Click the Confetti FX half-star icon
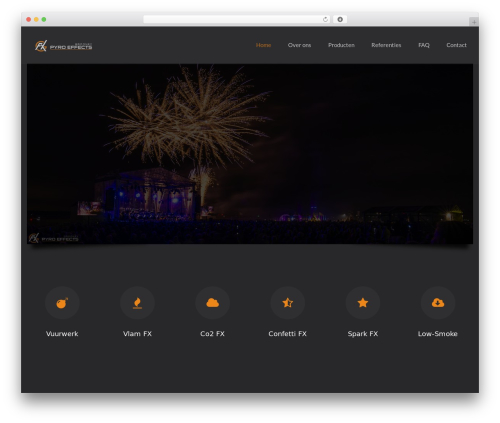The image size is (500, 423). coord(288,303)
